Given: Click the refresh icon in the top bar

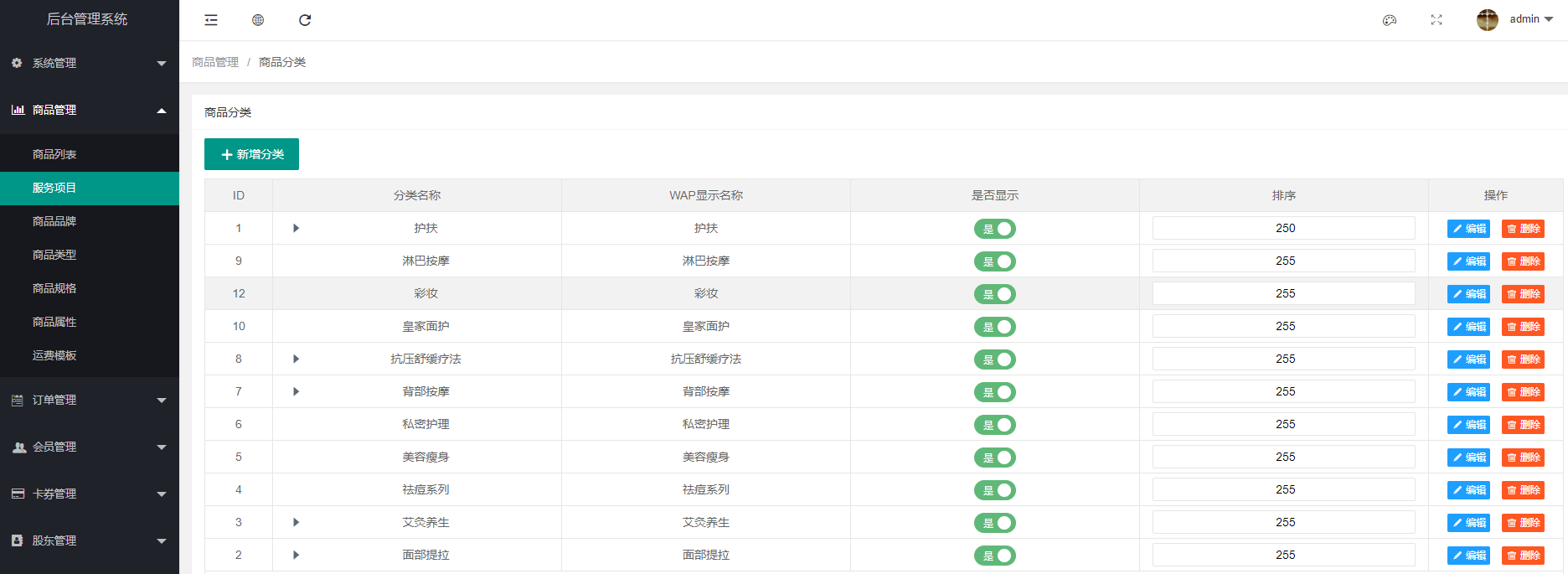Looking at the screenshot, I should [305, 20].
